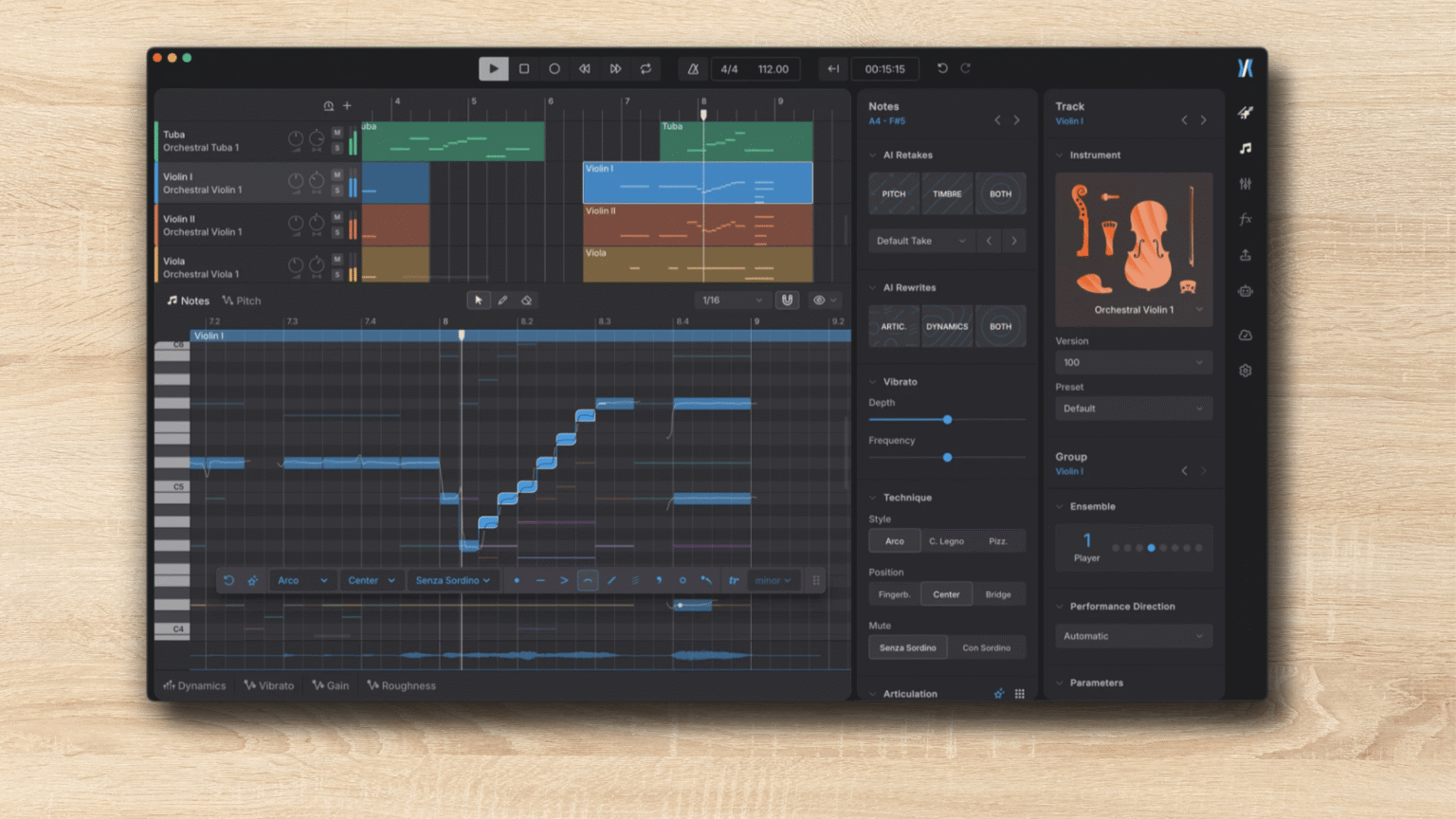1456x819 pixels.
Task: Apply the trill articulation icon
Action: pos(734,580)
